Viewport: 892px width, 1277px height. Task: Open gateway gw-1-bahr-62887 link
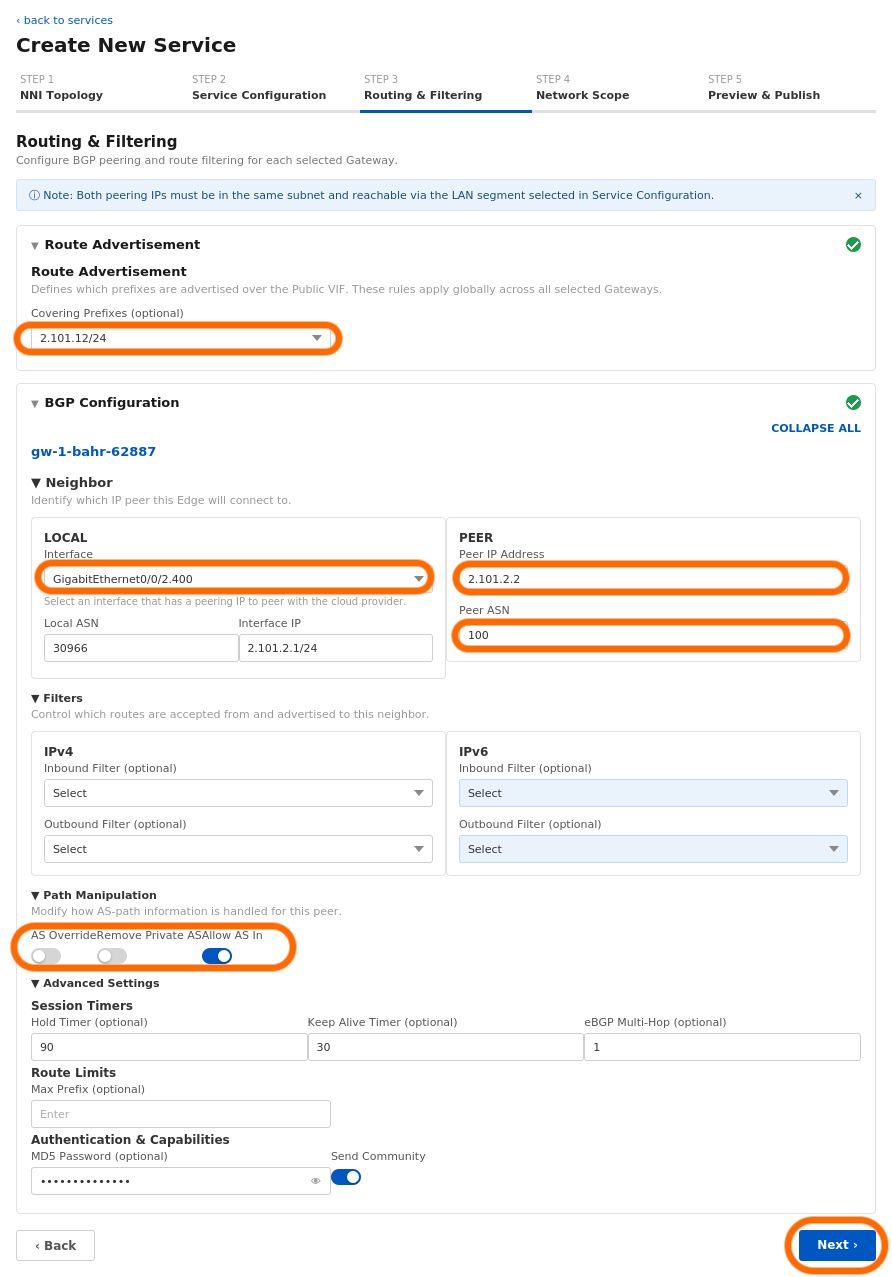click(93, 452)
